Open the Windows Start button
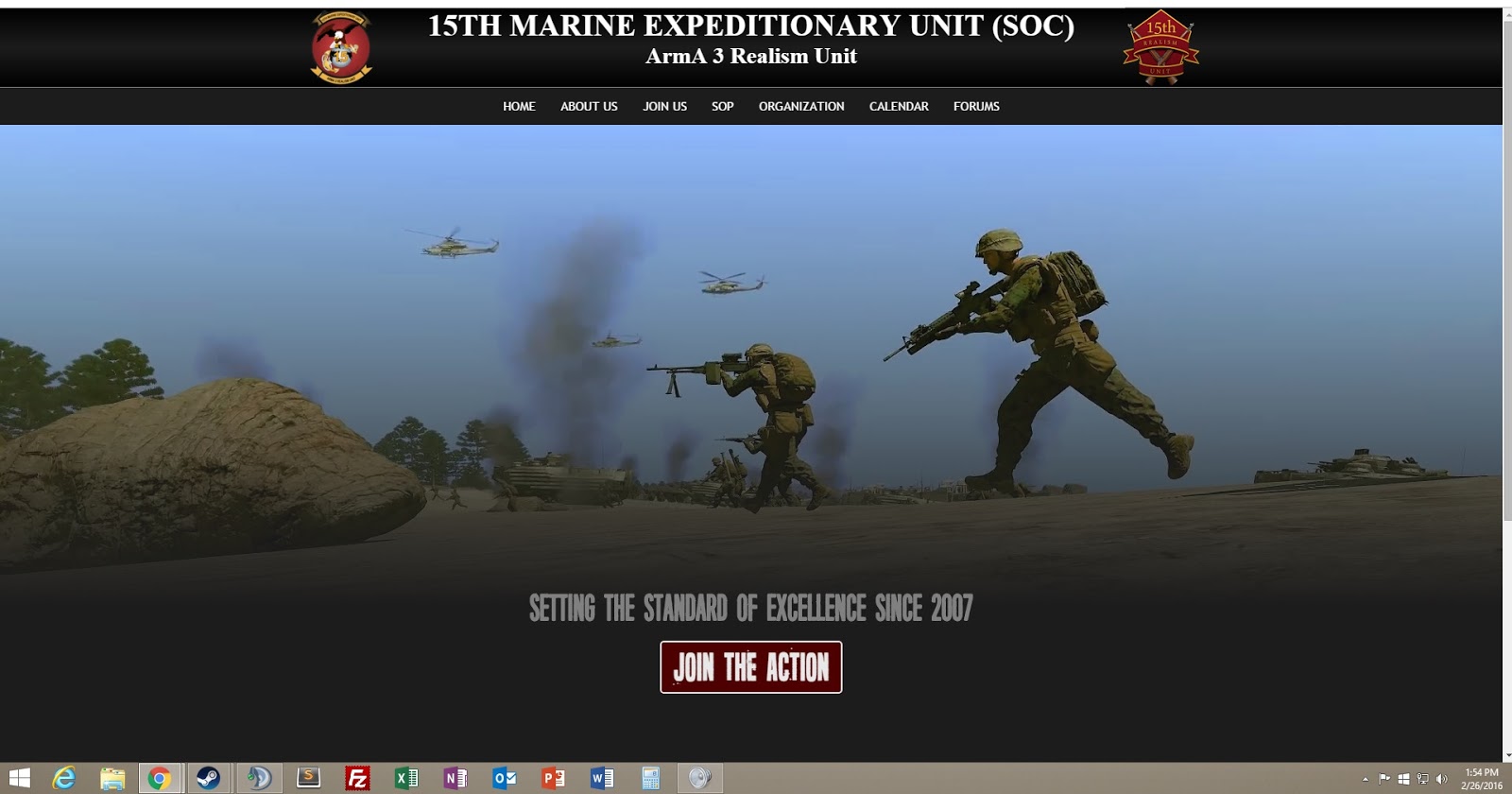This screenshot has width=1512, height=794. coord(18,778)
